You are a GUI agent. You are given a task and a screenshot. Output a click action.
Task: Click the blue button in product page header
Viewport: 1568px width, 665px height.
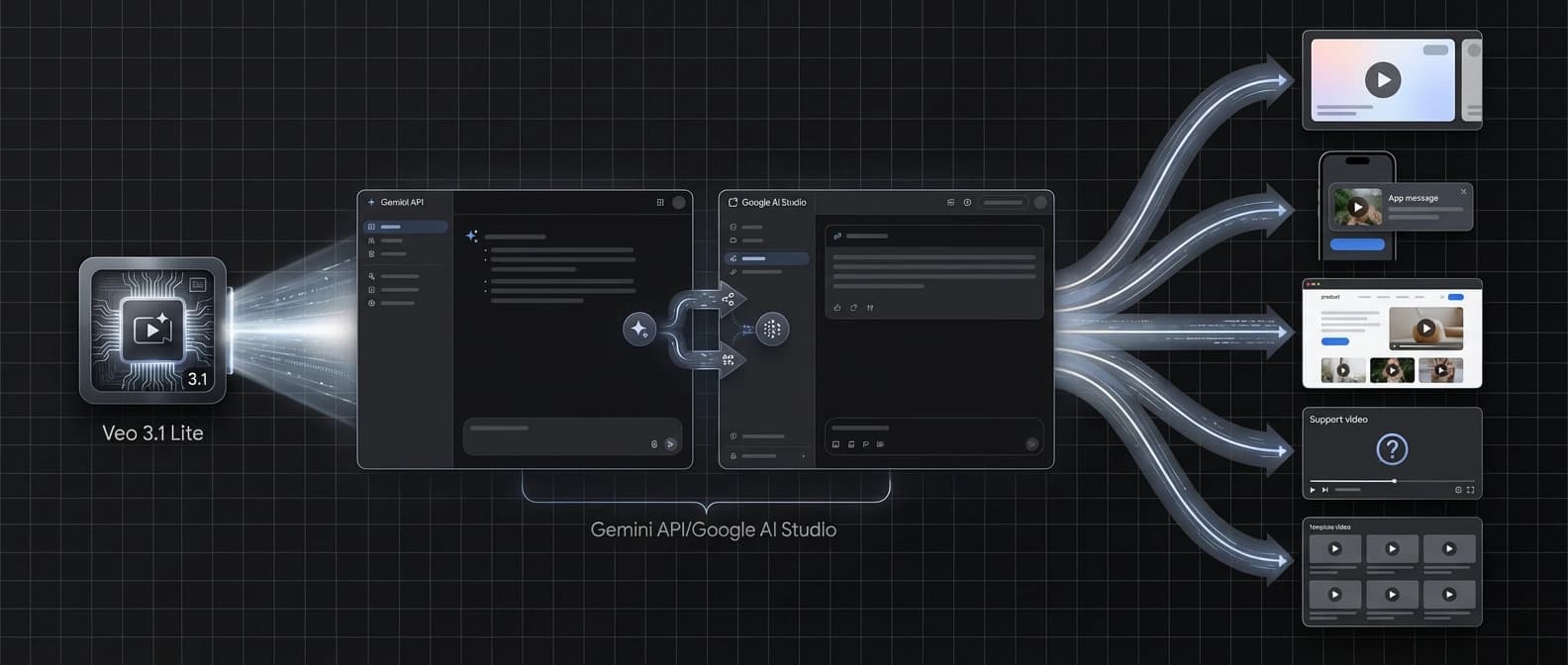pyautogui.click(x=1455, y=297)
